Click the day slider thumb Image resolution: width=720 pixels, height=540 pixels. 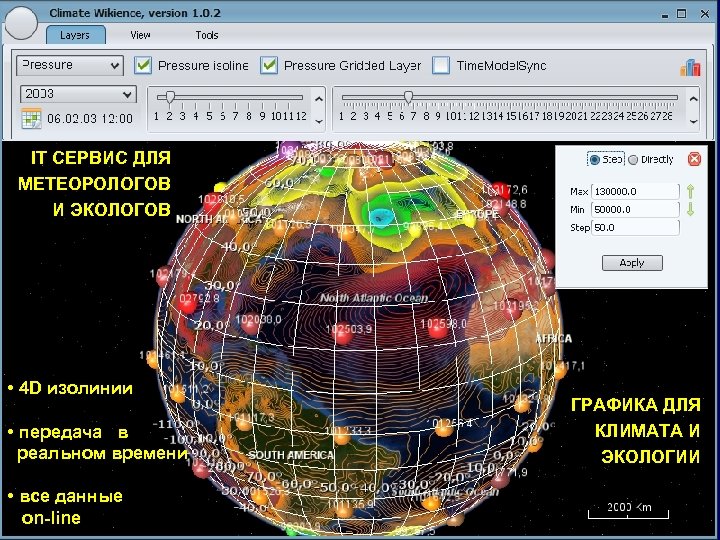(x=408, y=97)
